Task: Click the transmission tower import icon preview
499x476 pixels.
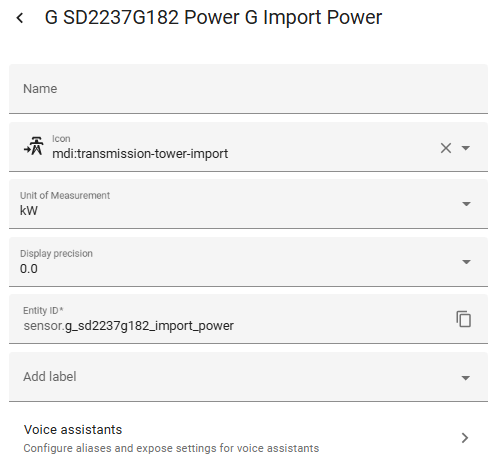Action: click(x=34, y=146)
